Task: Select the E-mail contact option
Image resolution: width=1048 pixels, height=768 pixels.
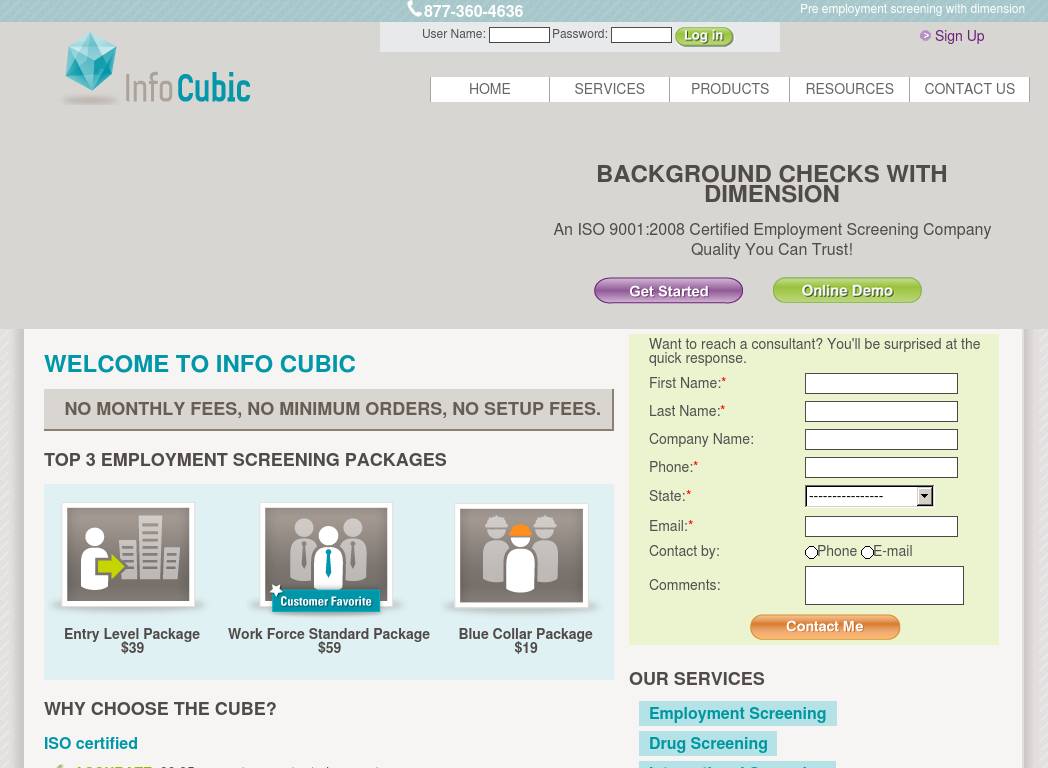Action: click(x=867, y=553)
